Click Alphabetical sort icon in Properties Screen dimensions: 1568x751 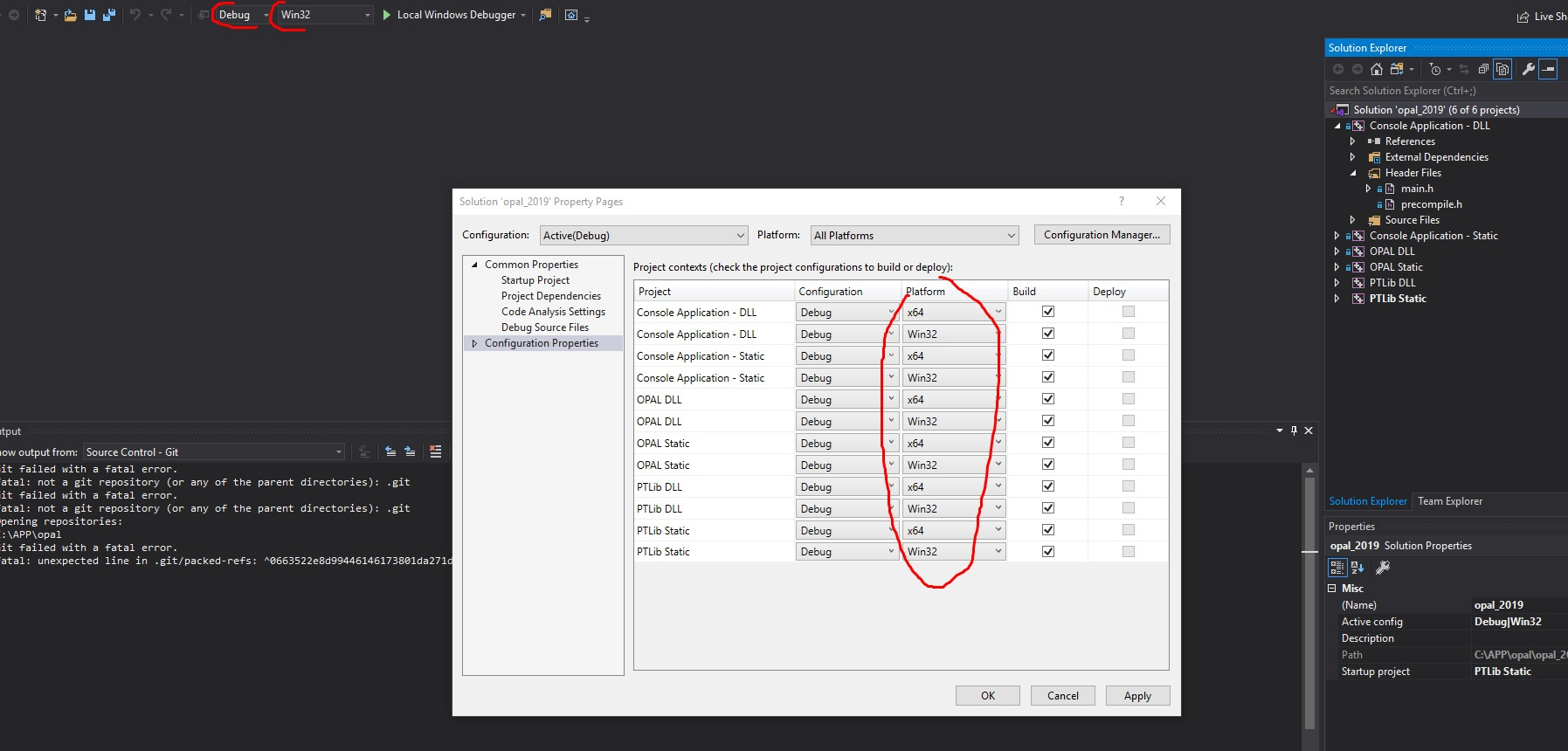(1357, 568)
